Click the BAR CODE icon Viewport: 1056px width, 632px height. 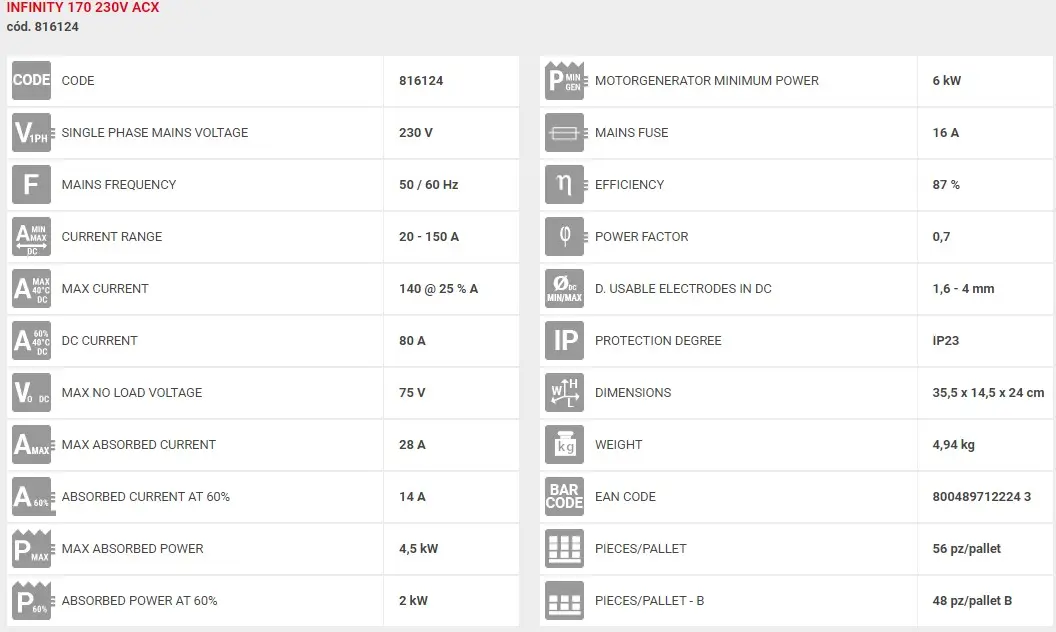564,497
